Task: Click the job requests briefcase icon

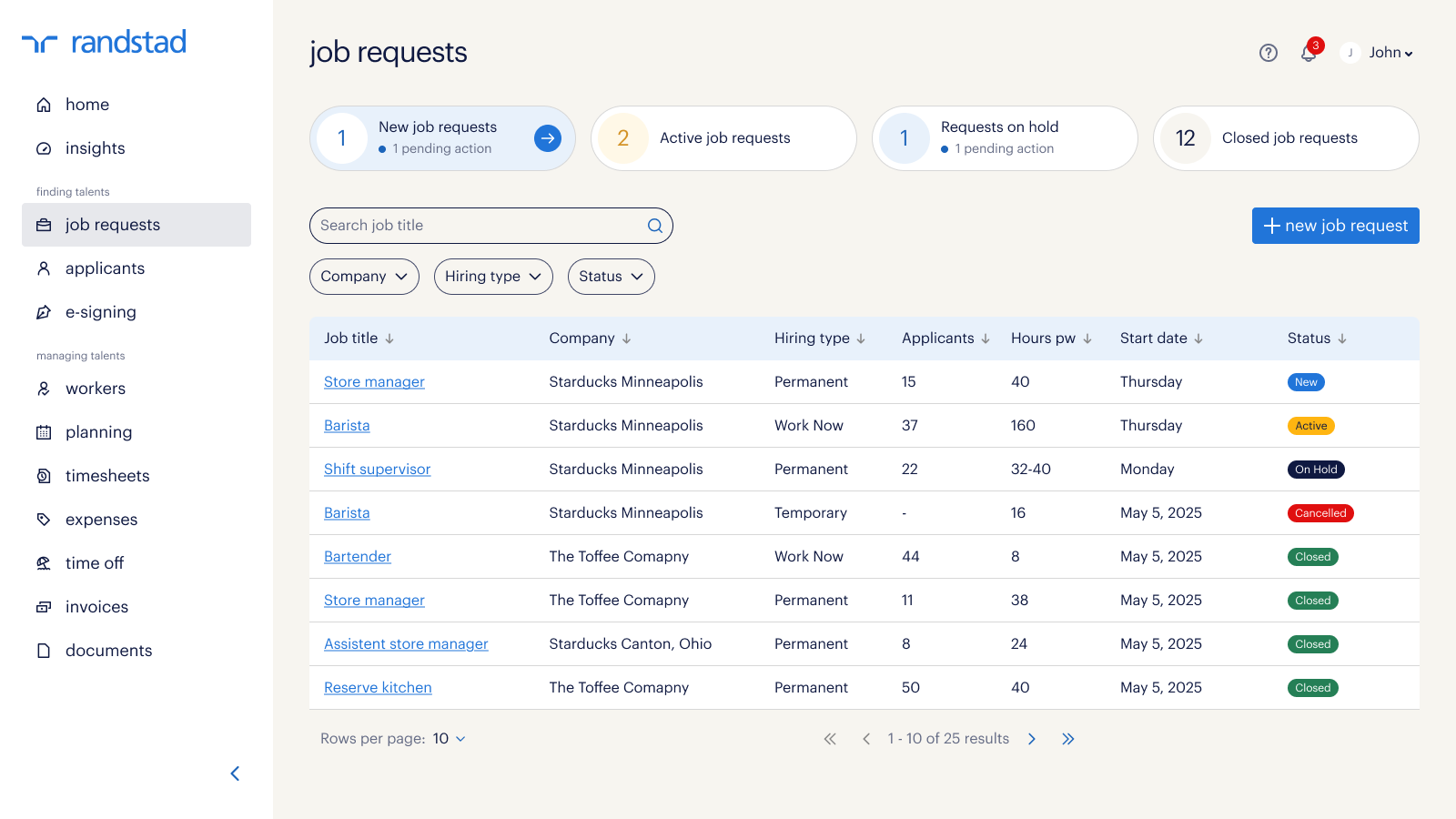Action: 44,225
